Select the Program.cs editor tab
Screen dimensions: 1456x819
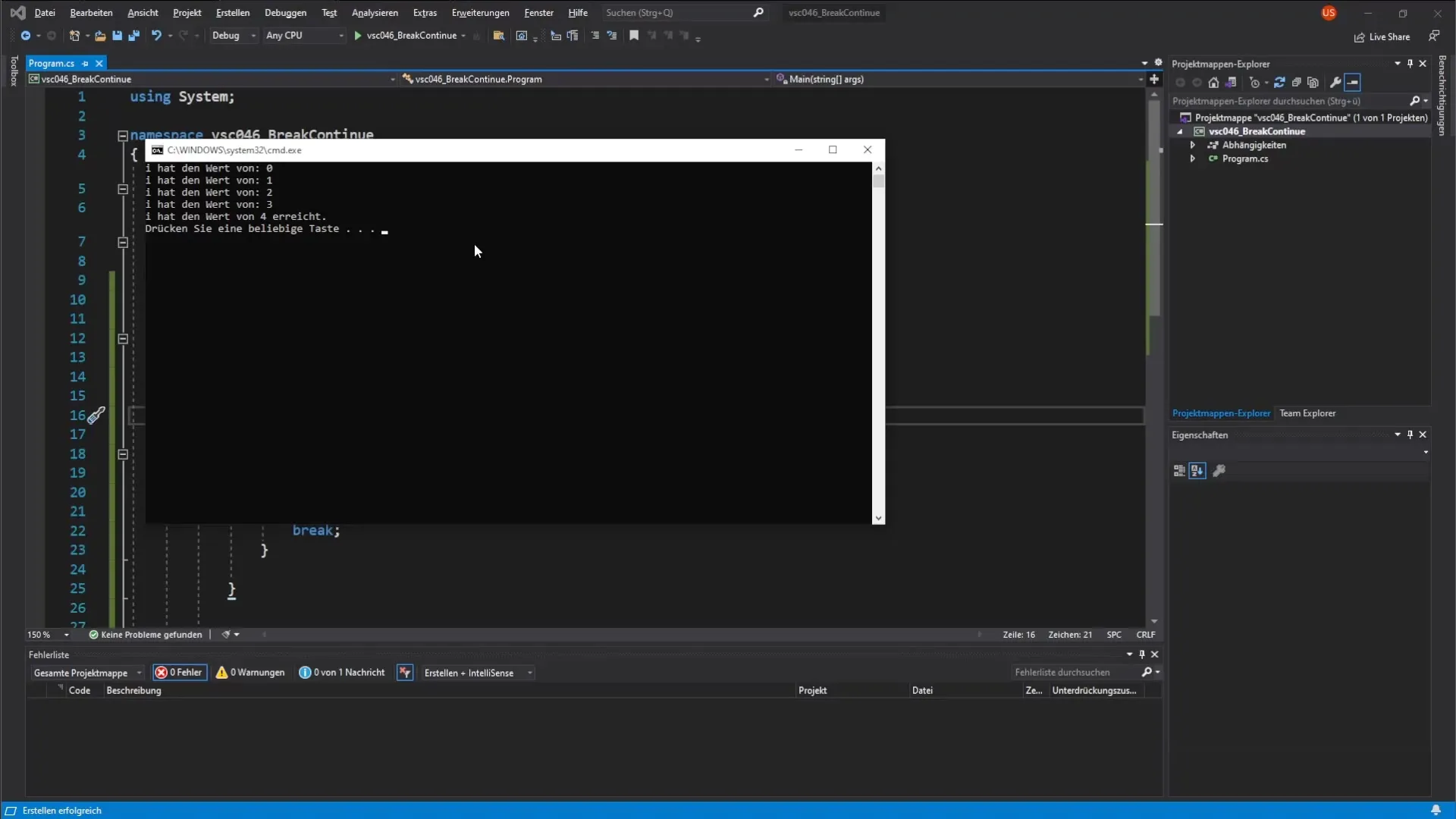coord(52,64)
